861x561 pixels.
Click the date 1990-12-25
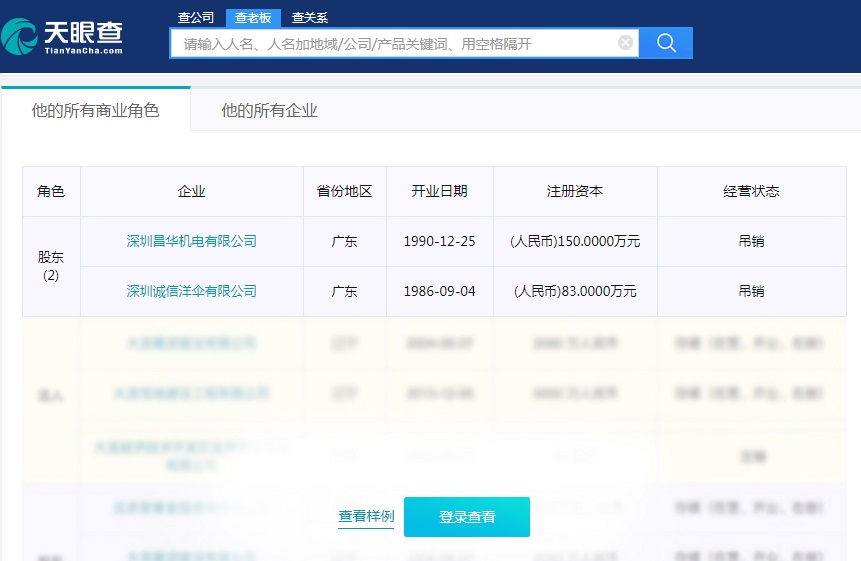440,241
